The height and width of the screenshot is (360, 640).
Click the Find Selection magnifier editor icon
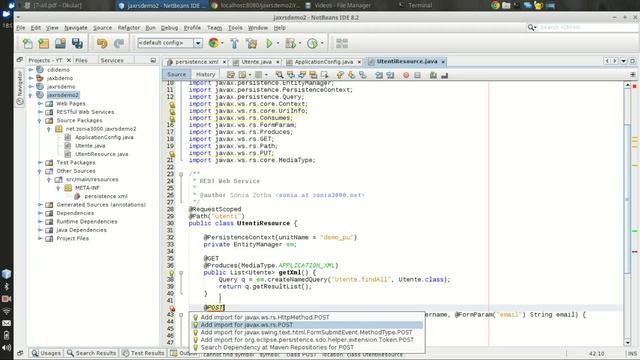point(279,75)
